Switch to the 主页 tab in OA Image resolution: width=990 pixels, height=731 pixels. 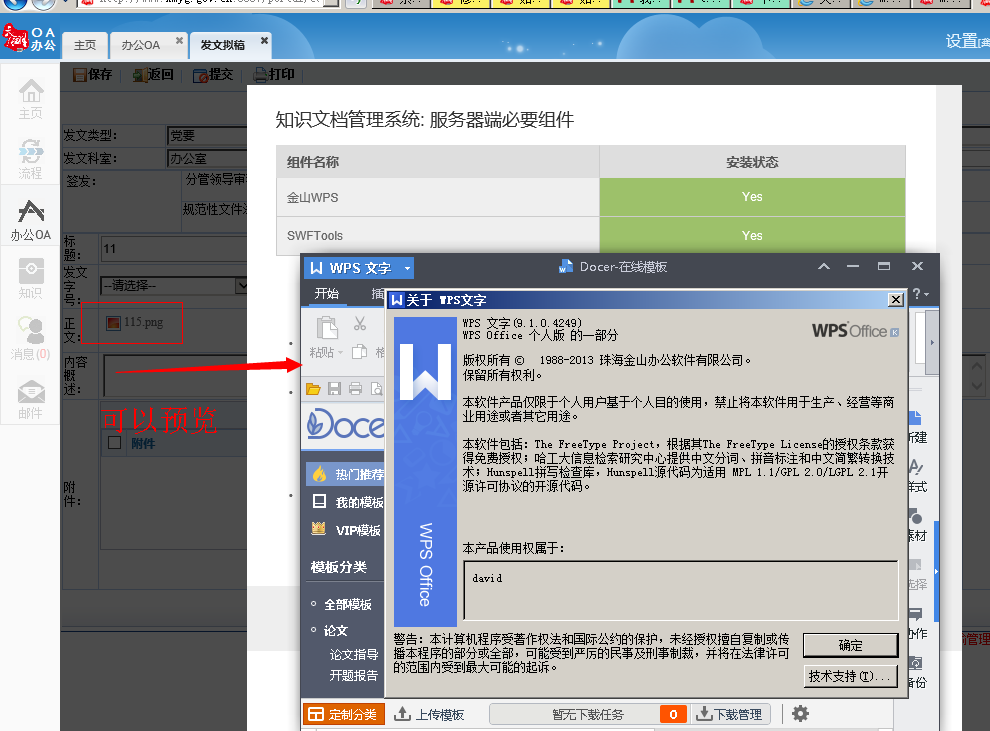pos(85,45)
